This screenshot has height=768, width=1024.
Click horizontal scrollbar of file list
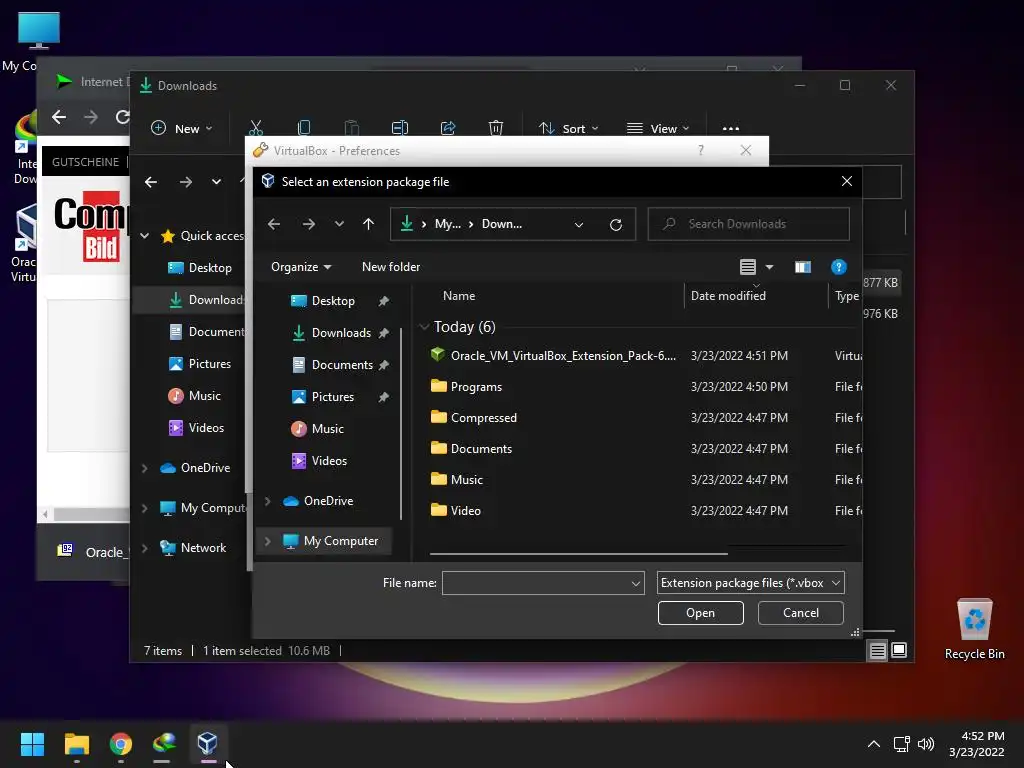coord(579,554)
